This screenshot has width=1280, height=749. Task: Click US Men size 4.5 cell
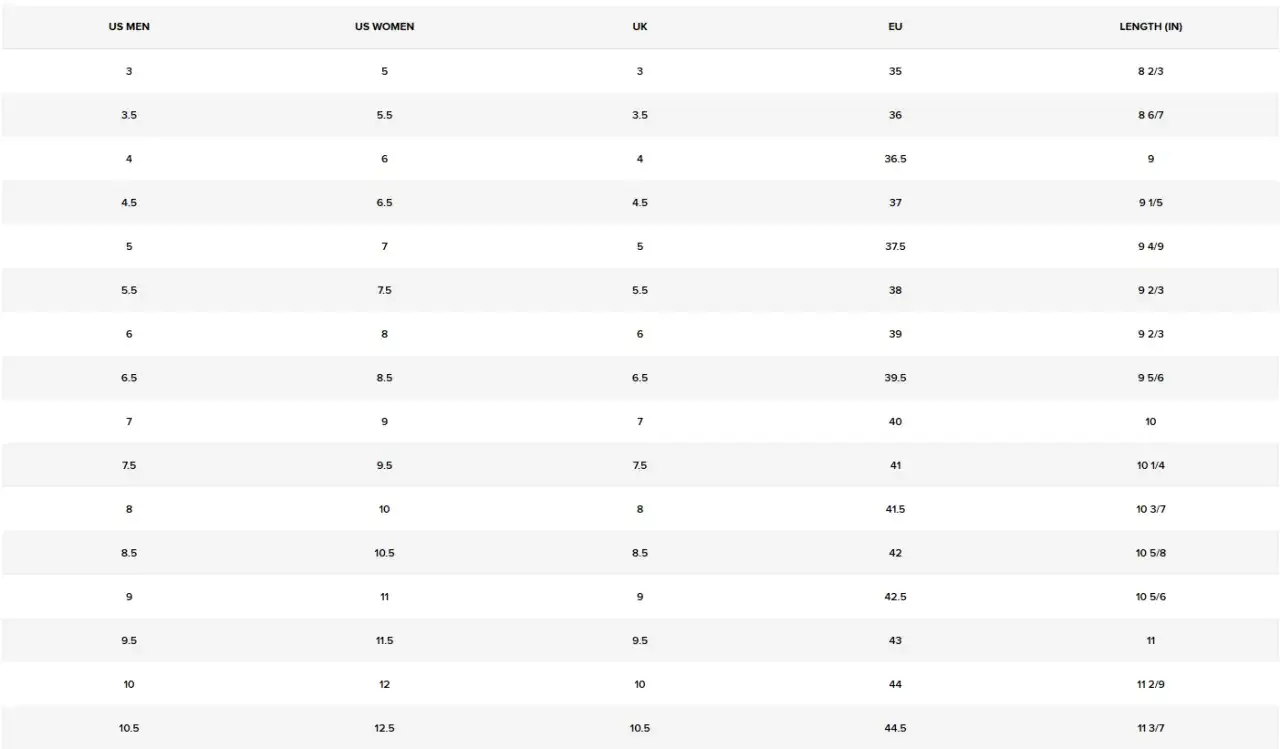pyautogui.click(x=129, y=203)
